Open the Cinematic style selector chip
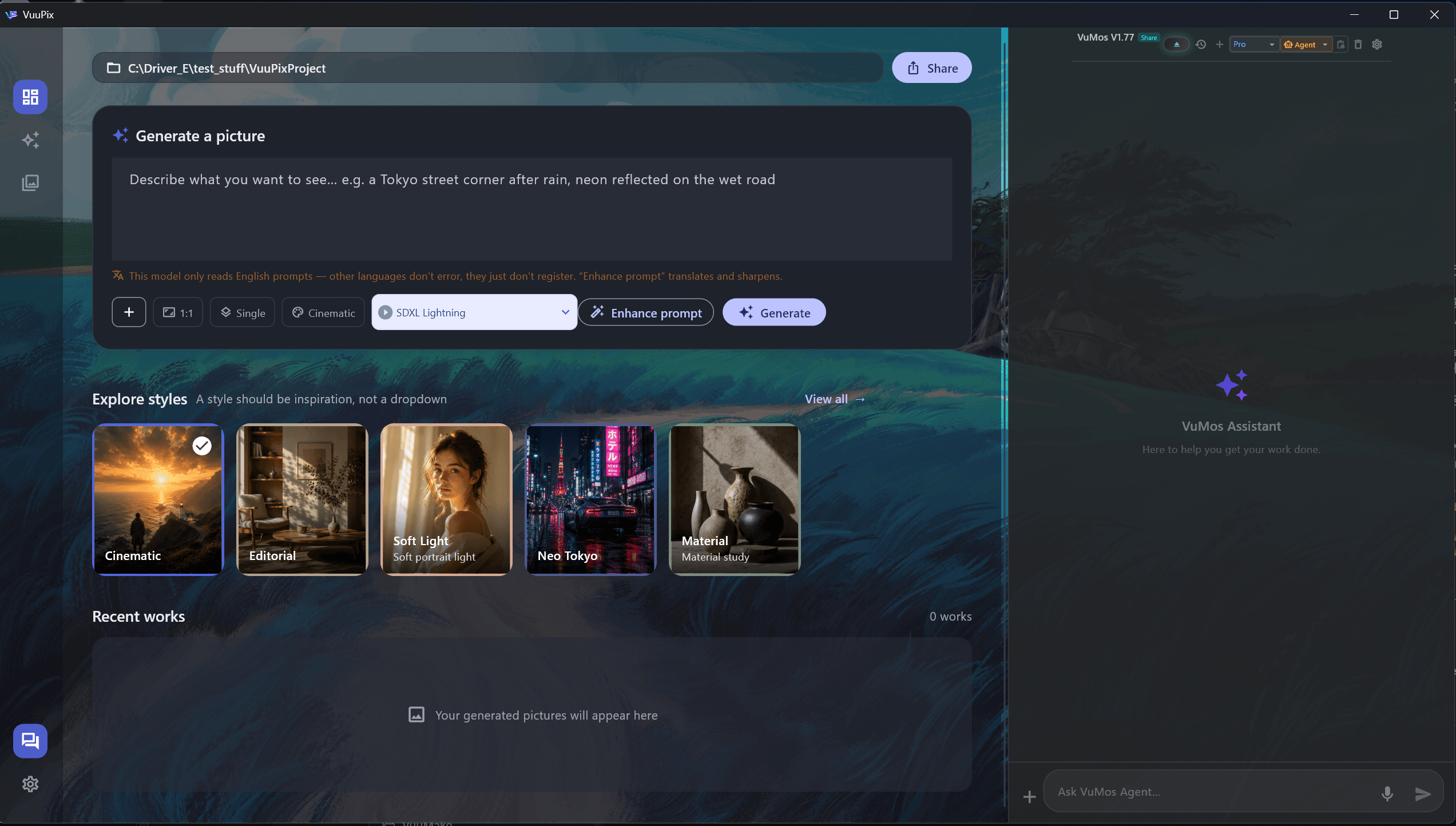The image size is (1456, 826). pyautogui.click(x=323, y=312)
